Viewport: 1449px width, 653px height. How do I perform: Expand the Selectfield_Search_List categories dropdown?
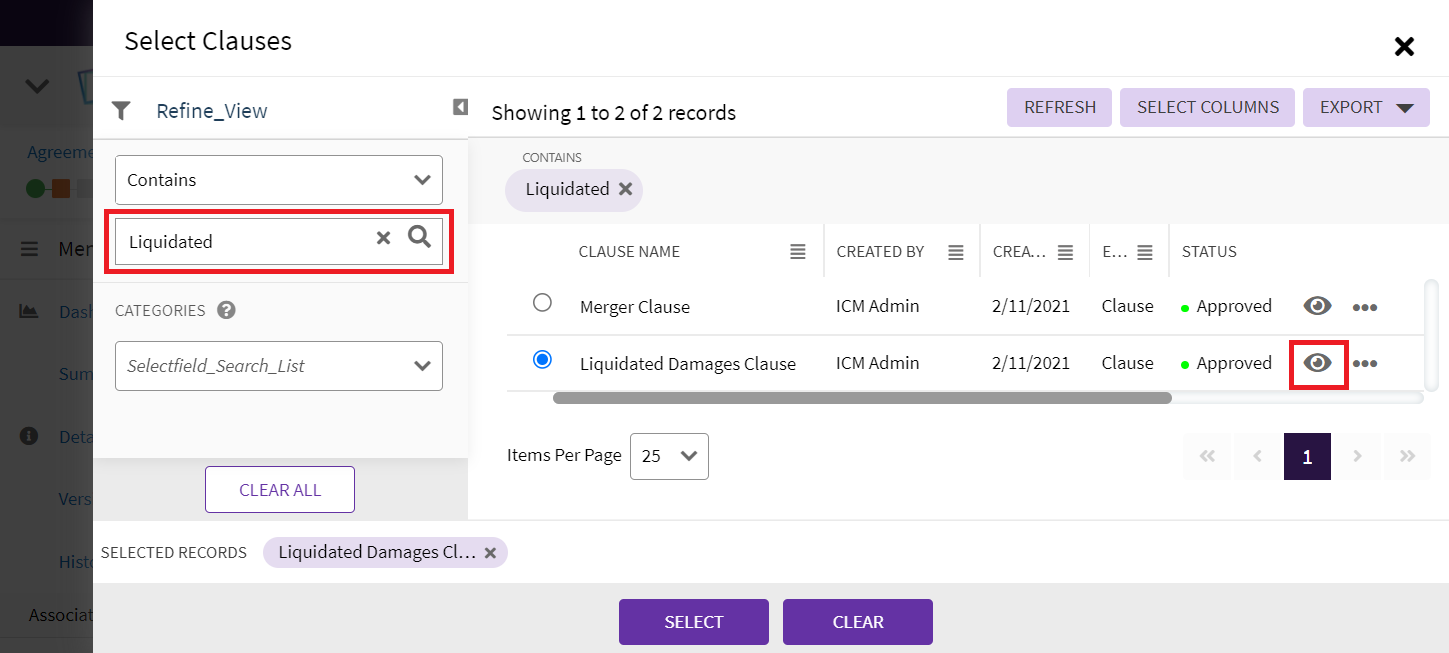pos(279,366)
